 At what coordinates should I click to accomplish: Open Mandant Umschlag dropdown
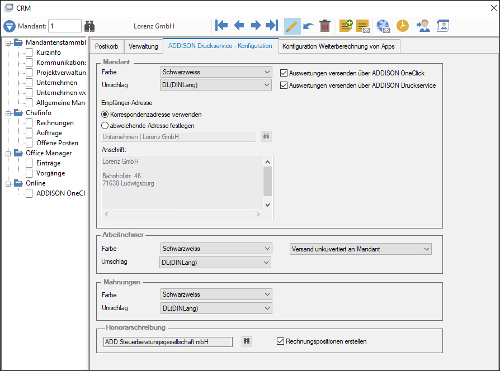pyautogui.click(x=216, y=85)
